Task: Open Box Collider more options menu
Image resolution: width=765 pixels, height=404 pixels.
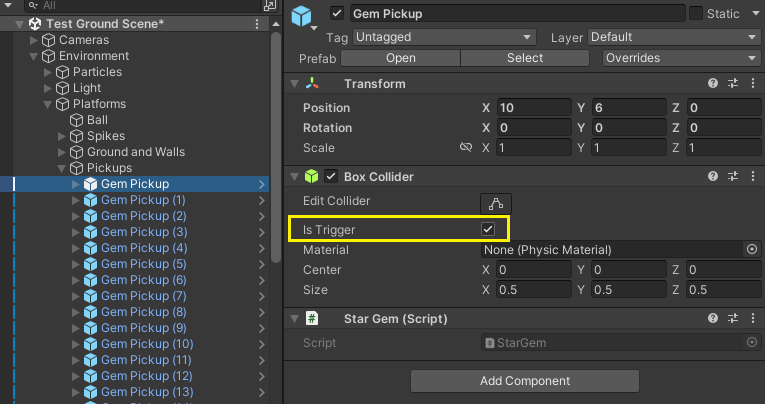Action: click(753, 176)
